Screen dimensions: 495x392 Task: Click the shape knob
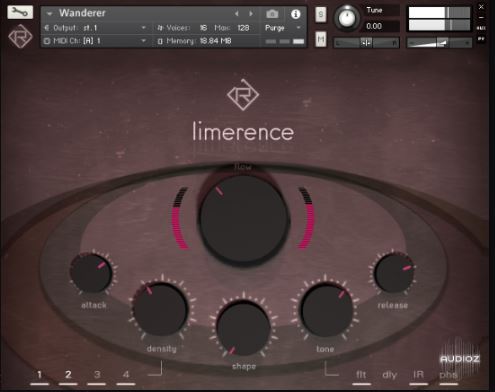[x=244, y=328]
